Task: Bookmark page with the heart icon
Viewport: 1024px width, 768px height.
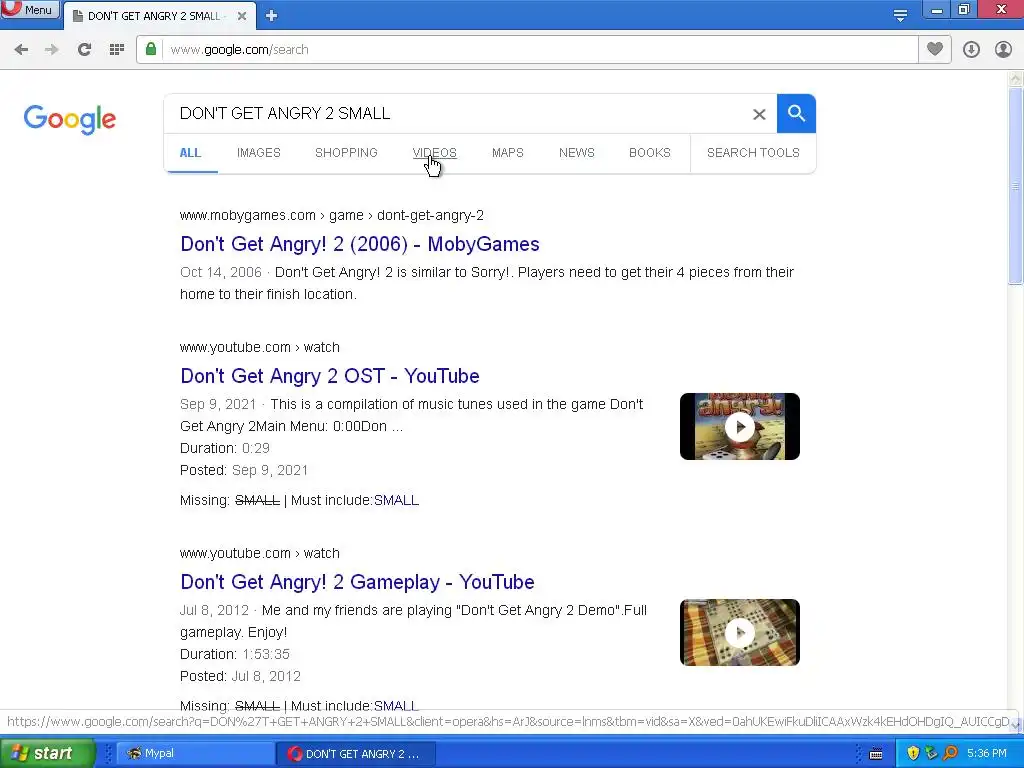Action: (935, 49)
